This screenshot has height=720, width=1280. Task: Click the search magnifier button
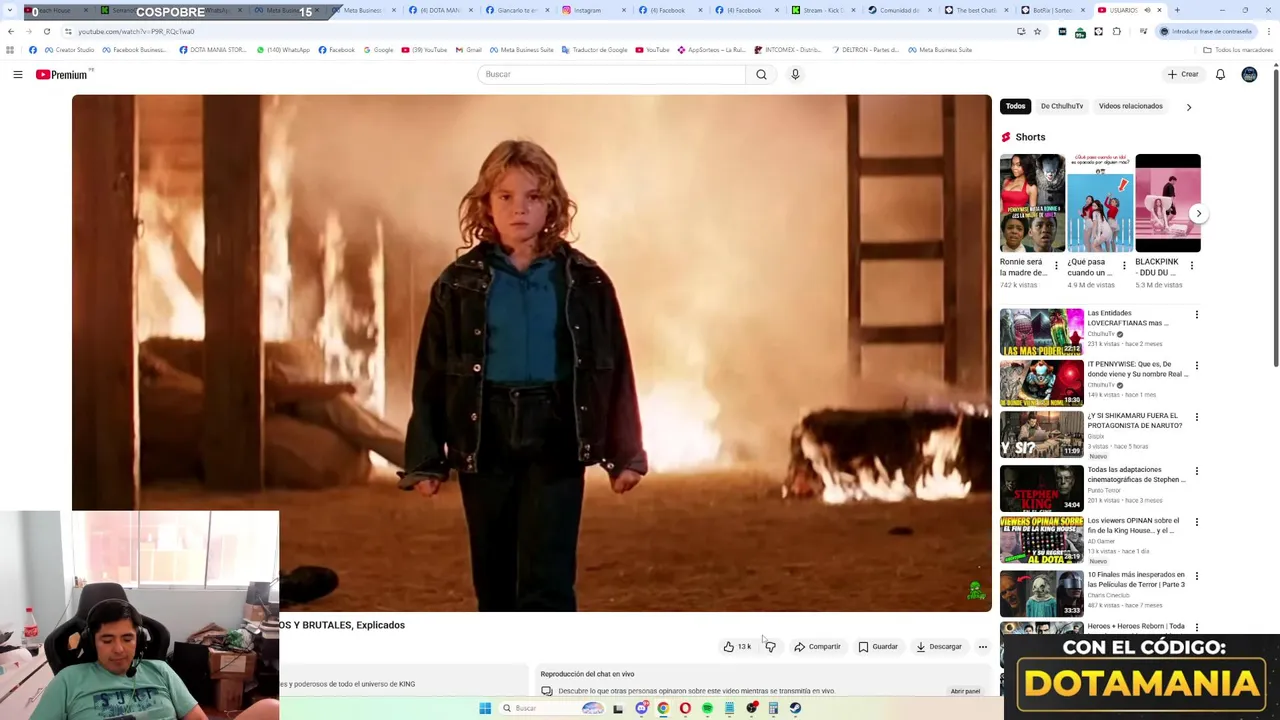761,74
